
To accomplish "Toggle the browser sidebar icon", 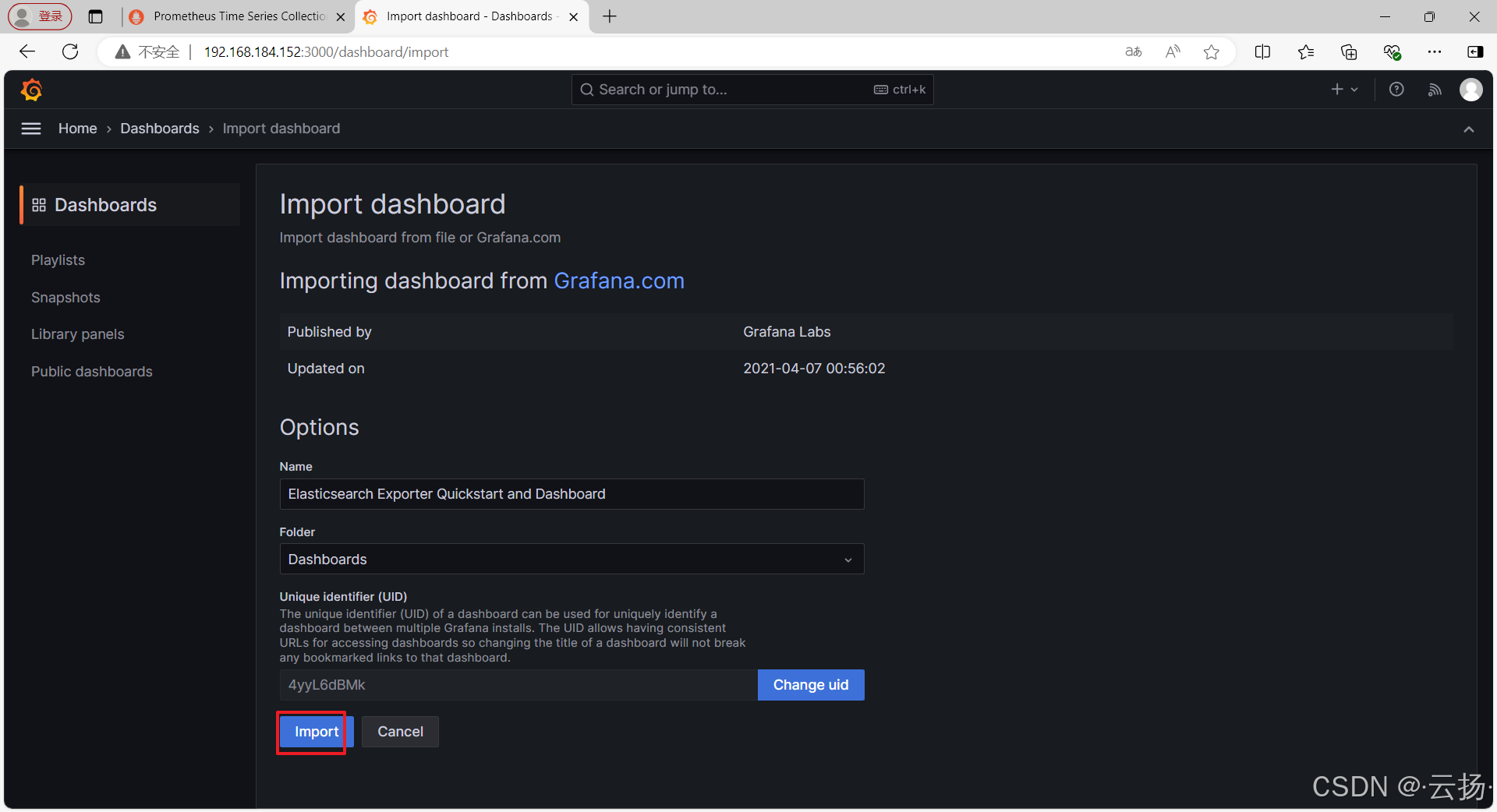I will point(1475,52).
